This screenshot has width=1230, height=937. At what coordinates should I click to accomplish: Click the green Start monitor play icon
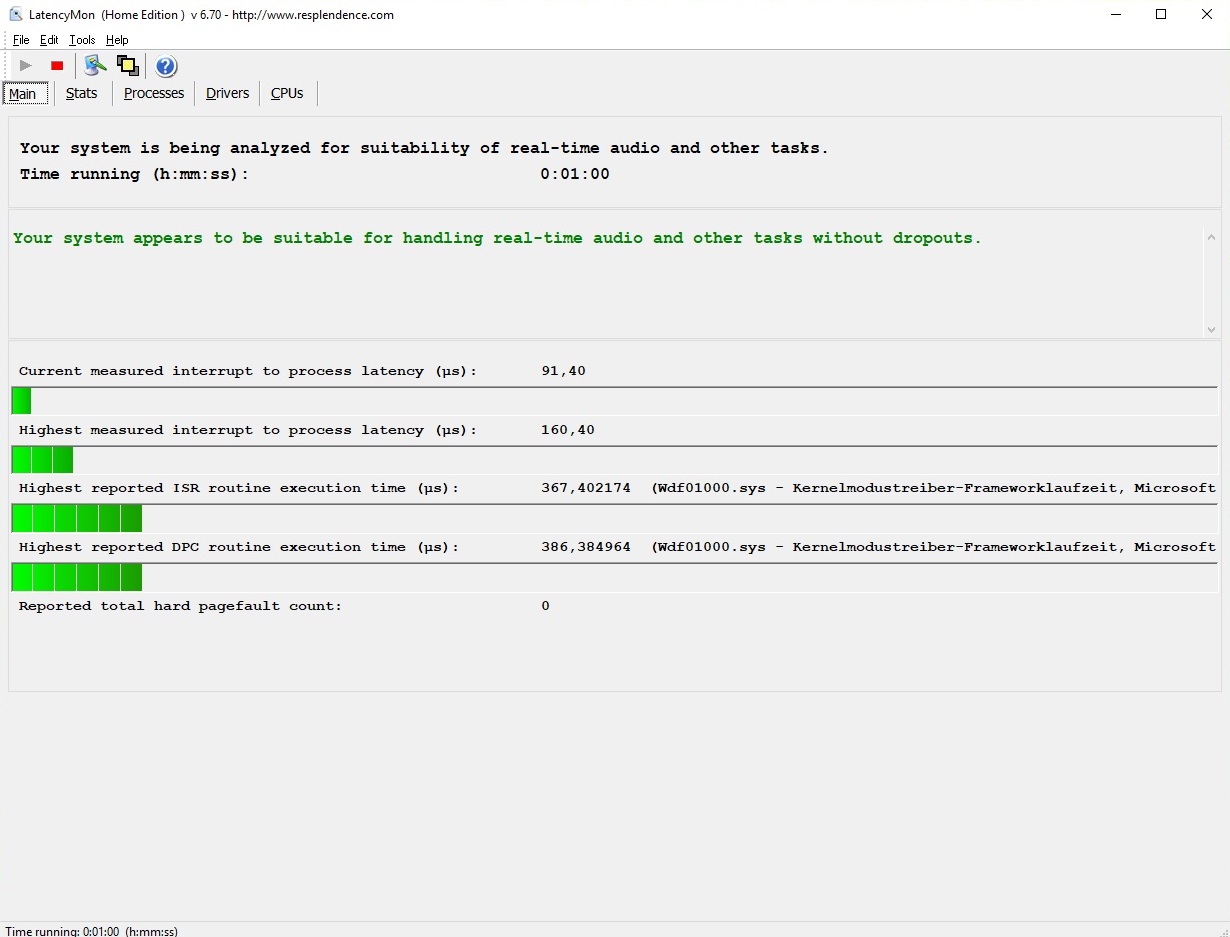[x=26, y=66]
